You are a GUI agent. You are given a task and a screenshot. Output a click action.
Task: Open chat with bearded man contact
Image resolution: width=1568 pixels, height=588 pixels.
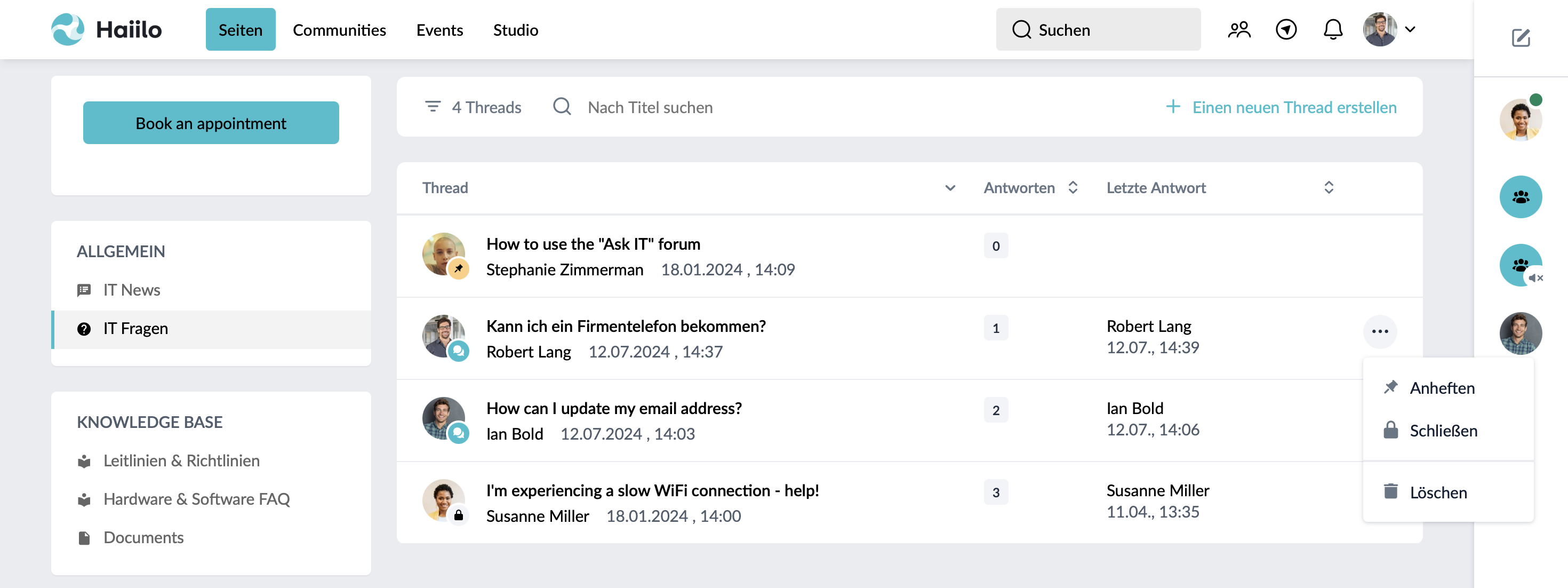click(1521, 333)
